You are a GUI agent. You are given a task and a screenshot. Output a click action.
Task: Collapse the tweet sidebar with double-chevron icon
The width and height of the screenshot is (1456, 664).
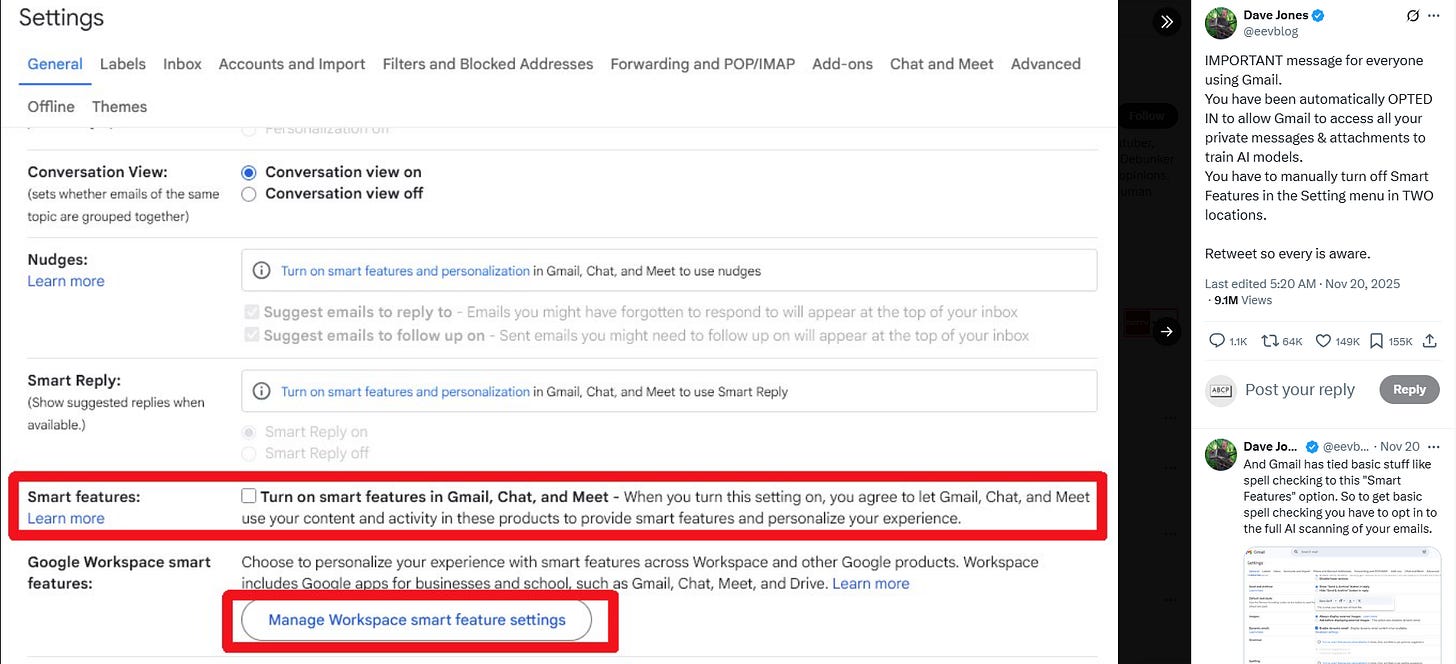(1167, 22)
